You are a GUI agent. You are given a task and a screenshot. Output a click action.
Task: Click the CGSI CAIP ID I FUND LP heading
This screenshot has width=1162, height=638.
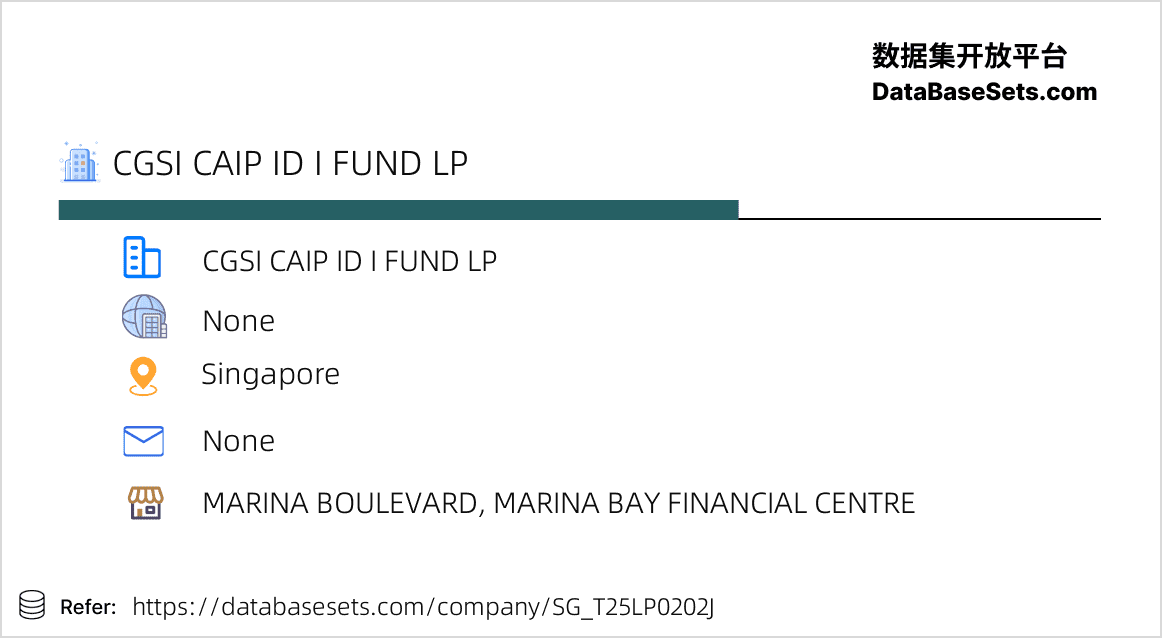(290, 163)
